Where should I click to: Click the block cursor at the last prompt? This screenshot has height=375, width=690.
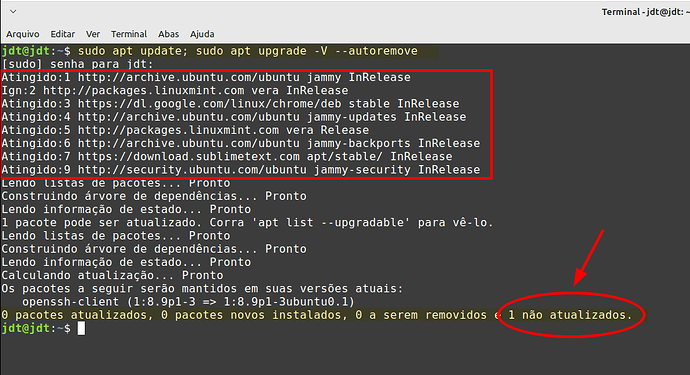coord(81,328)
